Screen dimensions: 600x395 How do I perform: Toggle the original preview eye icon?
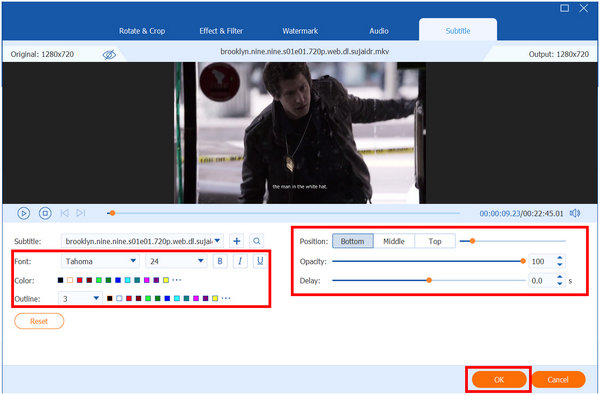(109, 55)
